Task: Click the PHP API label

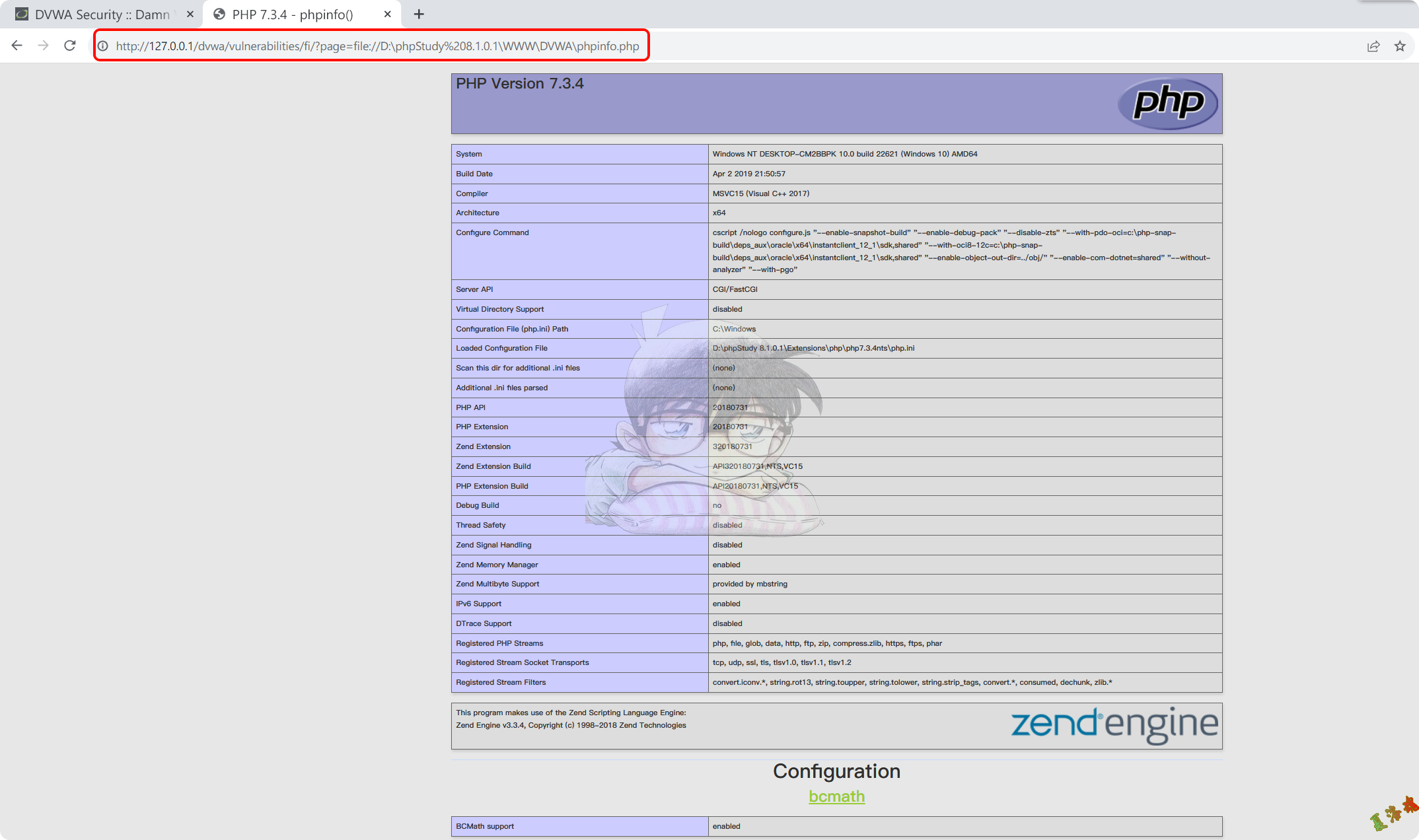Action: 470,407
